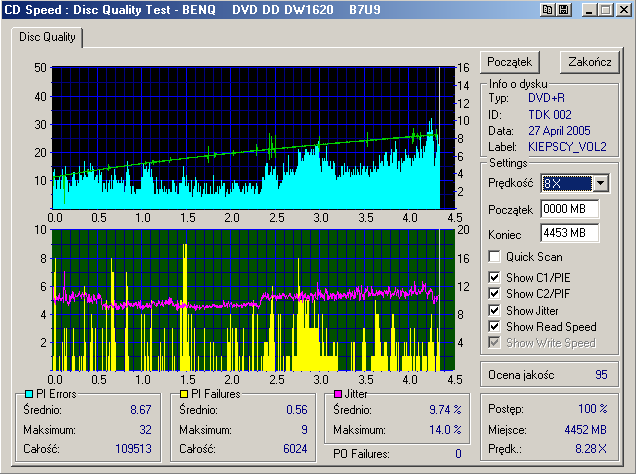Click the magenta Jitter legend swatch

pos(337,394)
